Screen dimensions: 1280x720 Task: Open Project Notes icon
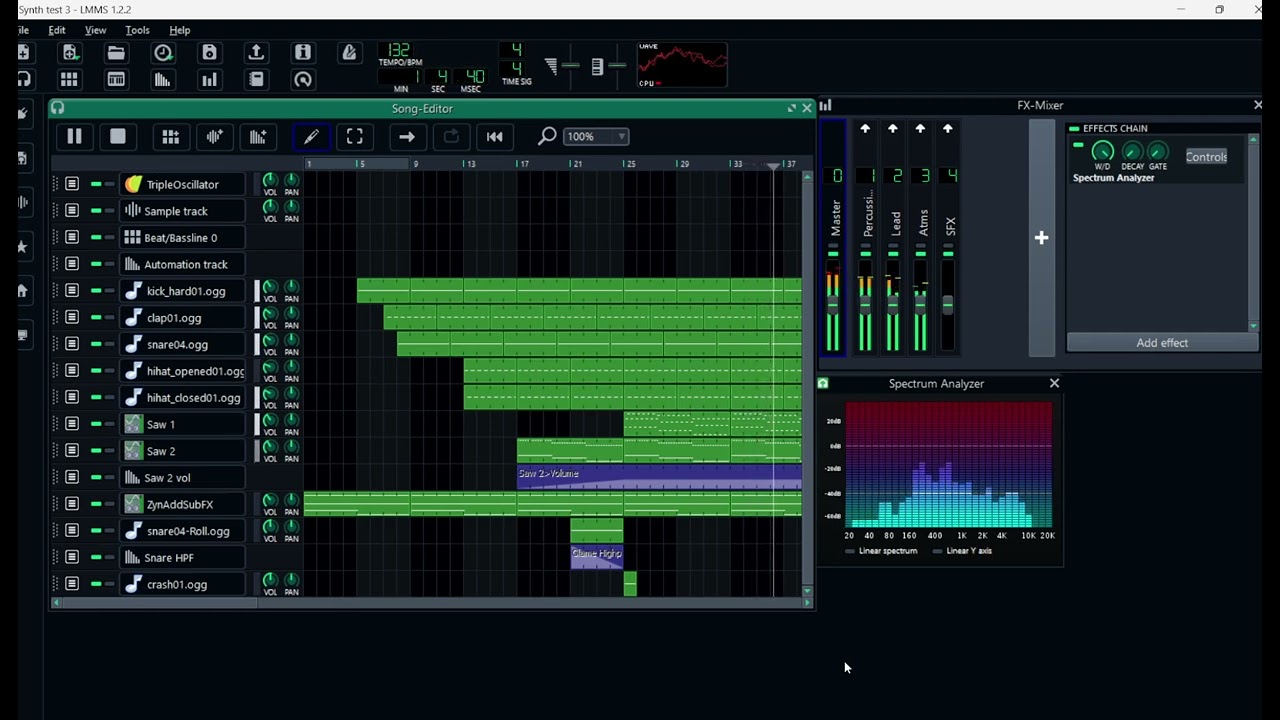click(256, 80)
